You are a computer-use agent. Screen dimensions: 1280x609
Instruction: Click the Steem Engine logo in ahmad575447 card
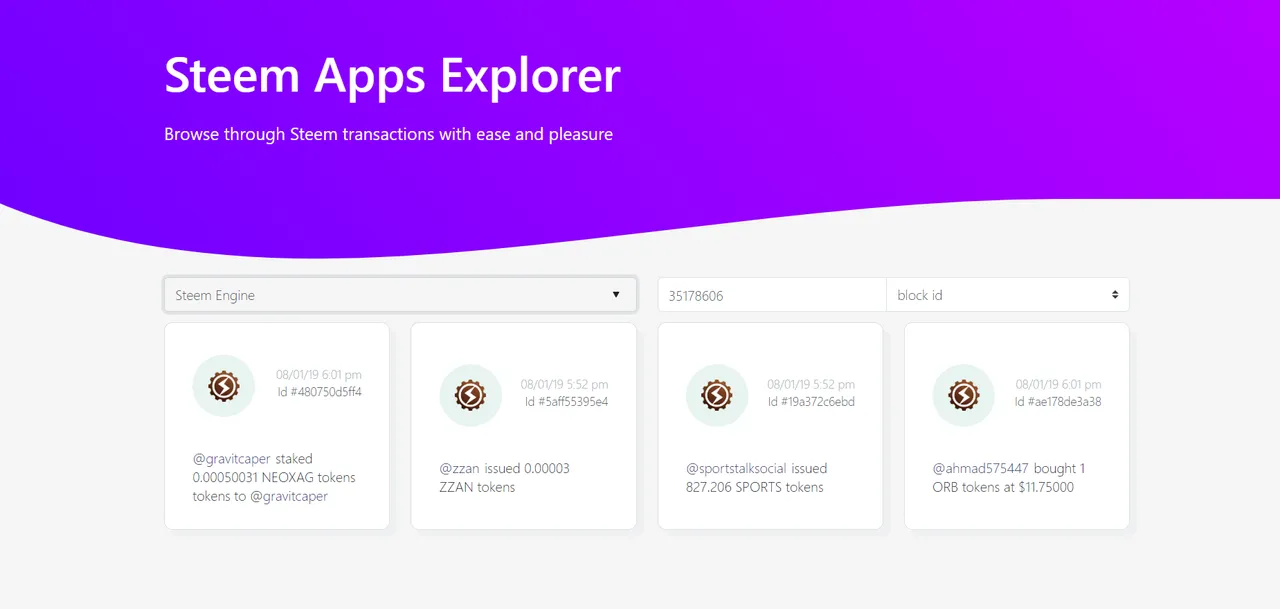(x=963, y=395)
